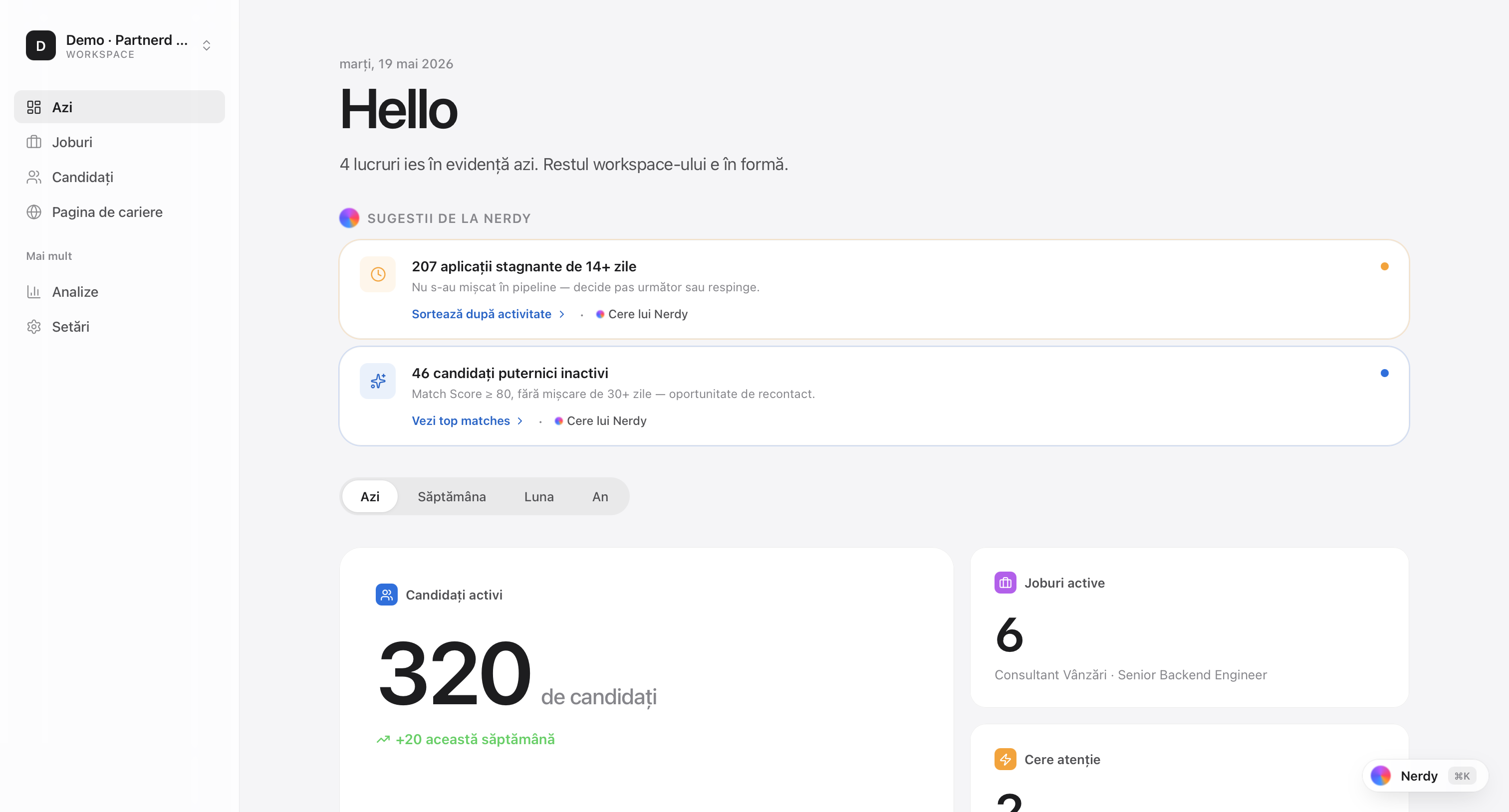Open the 46 candidați puternici inactivi title
The width and height of the screenshot is (1509, 812).
click(x=510, y=373)
